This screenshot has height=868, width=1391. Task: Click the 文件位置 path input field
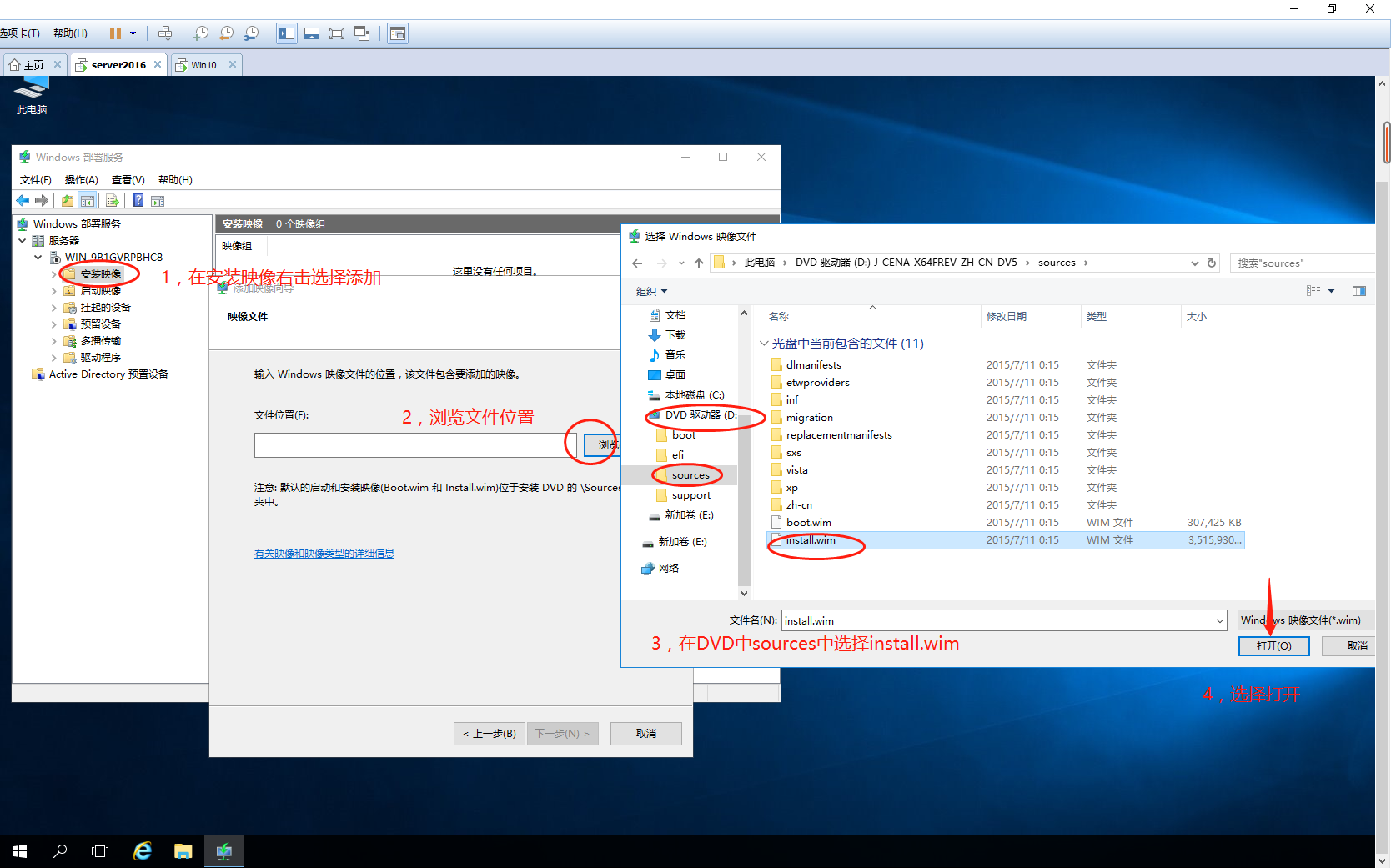point(415,445)
